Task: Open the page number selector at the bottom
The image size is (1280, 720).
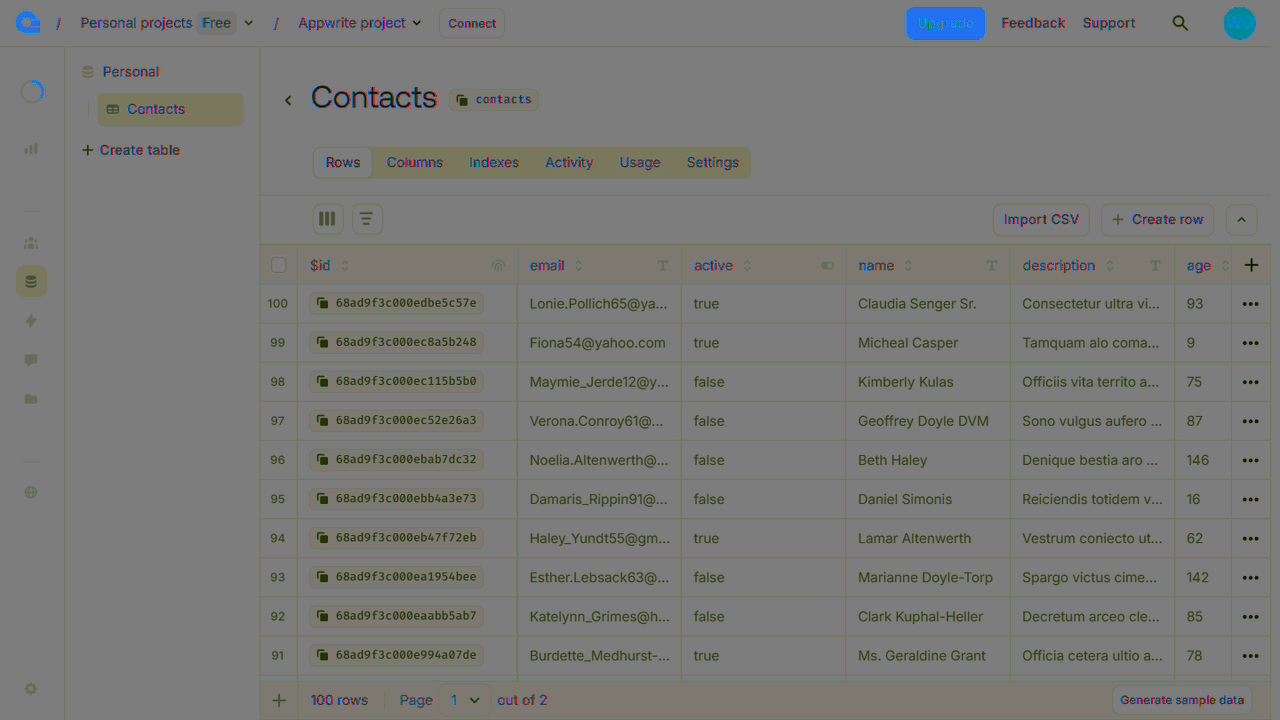Action: click(x=463, y=700)
